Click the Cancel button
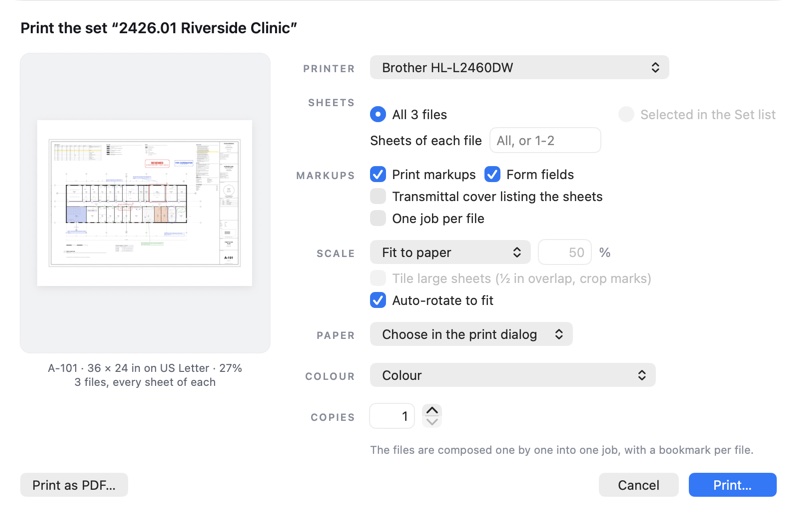797x515 pixels. [x=638, y=485]
